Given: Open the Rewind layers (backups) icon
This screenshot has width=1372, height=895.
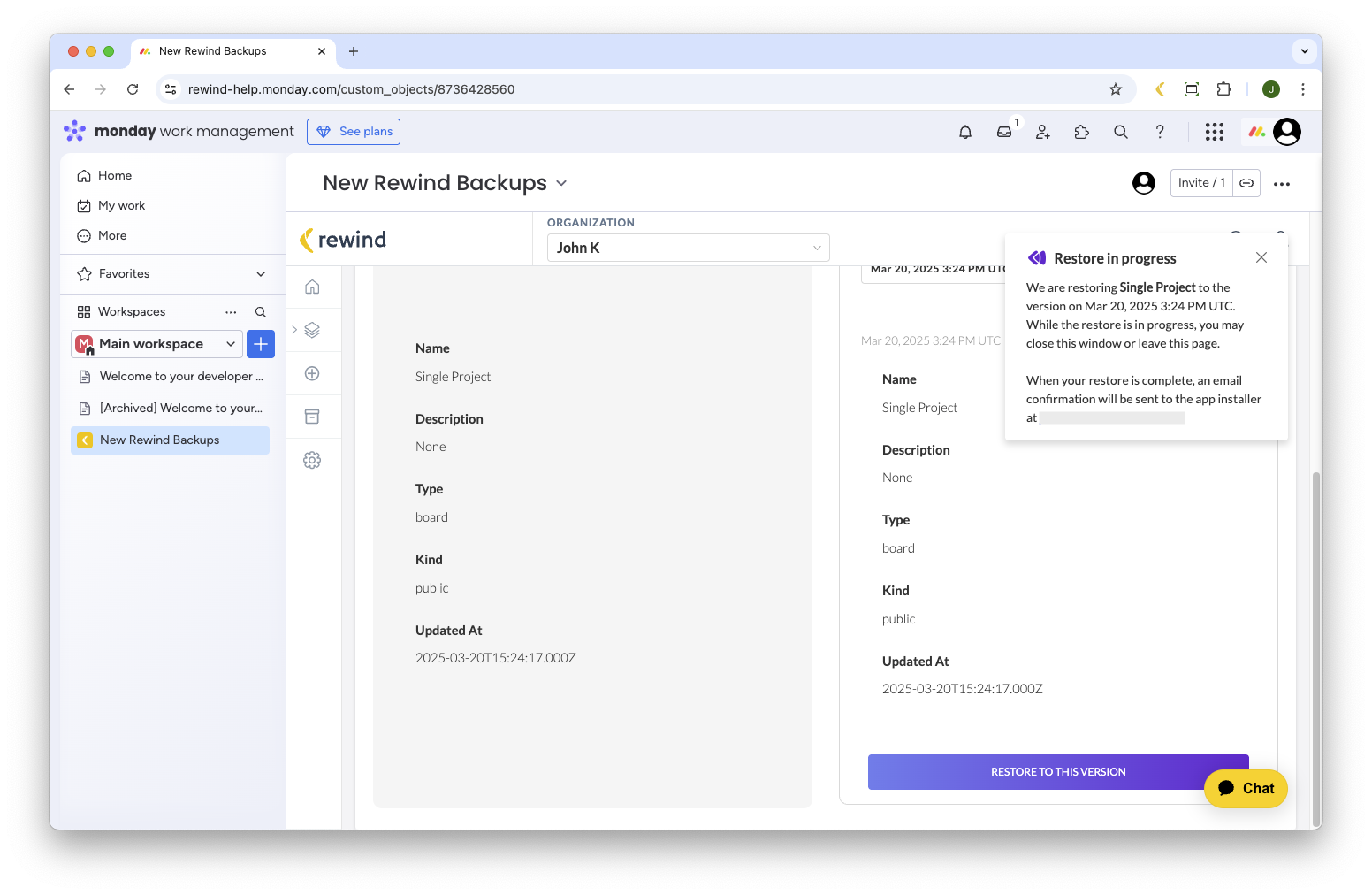Looking at the screenshot, I should 312,330.
